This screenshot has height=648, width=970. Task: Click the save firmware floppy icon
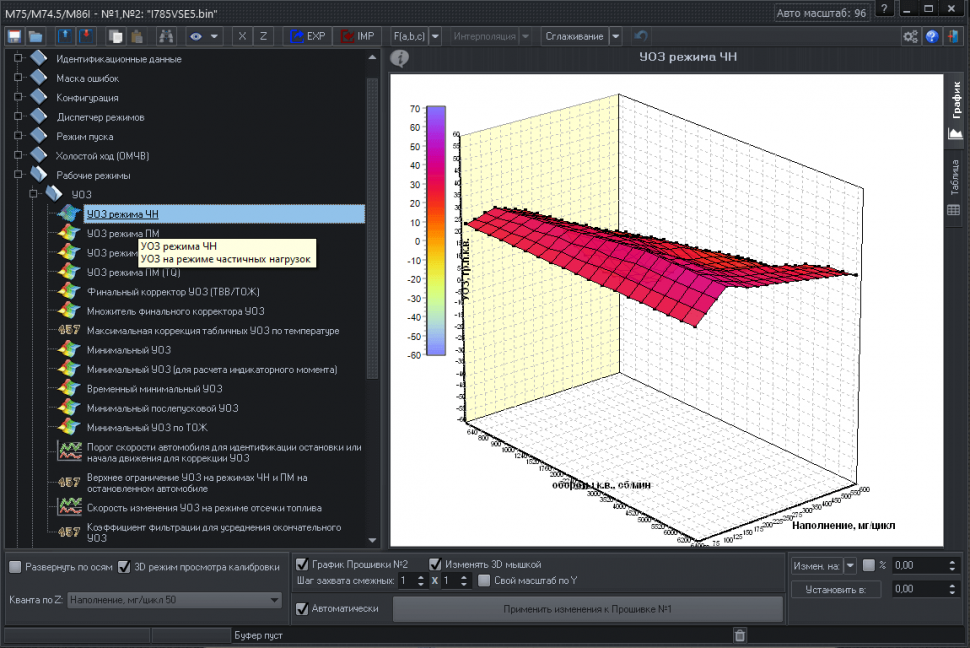[15, 36]
